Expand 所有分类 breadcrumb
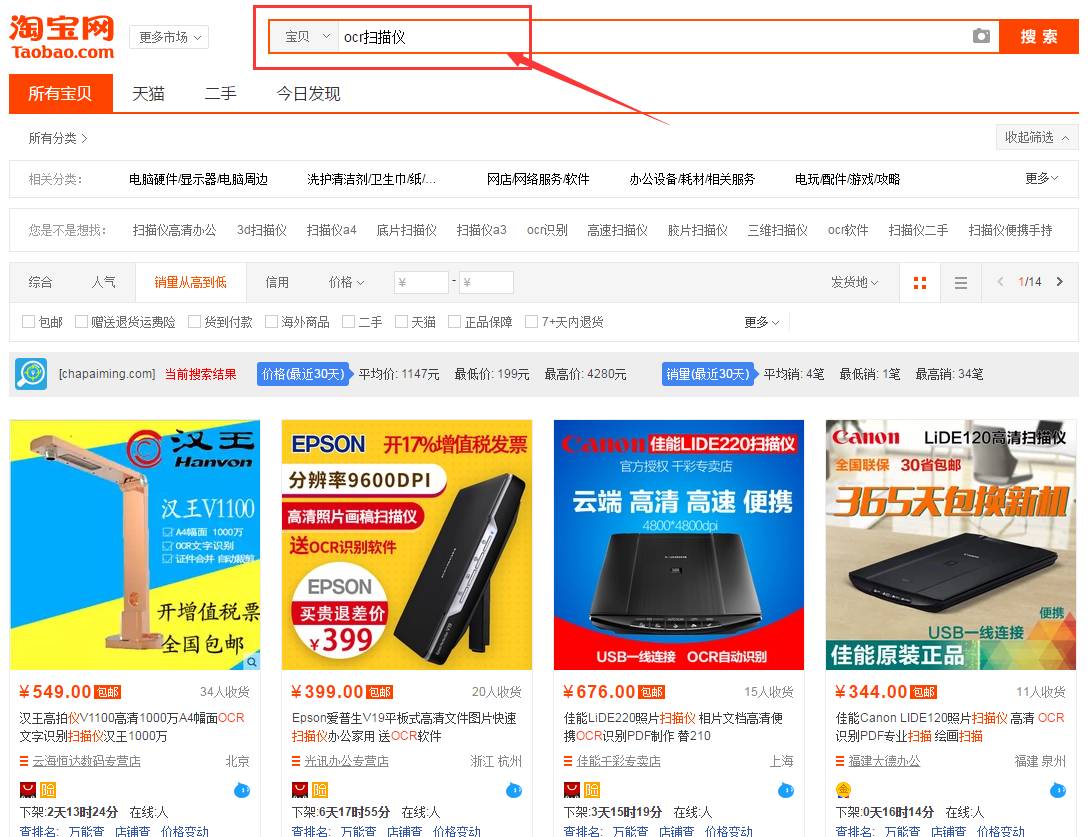Image resolution: width=1088 pixels, height=837 pixels. [x=58, y=138]
